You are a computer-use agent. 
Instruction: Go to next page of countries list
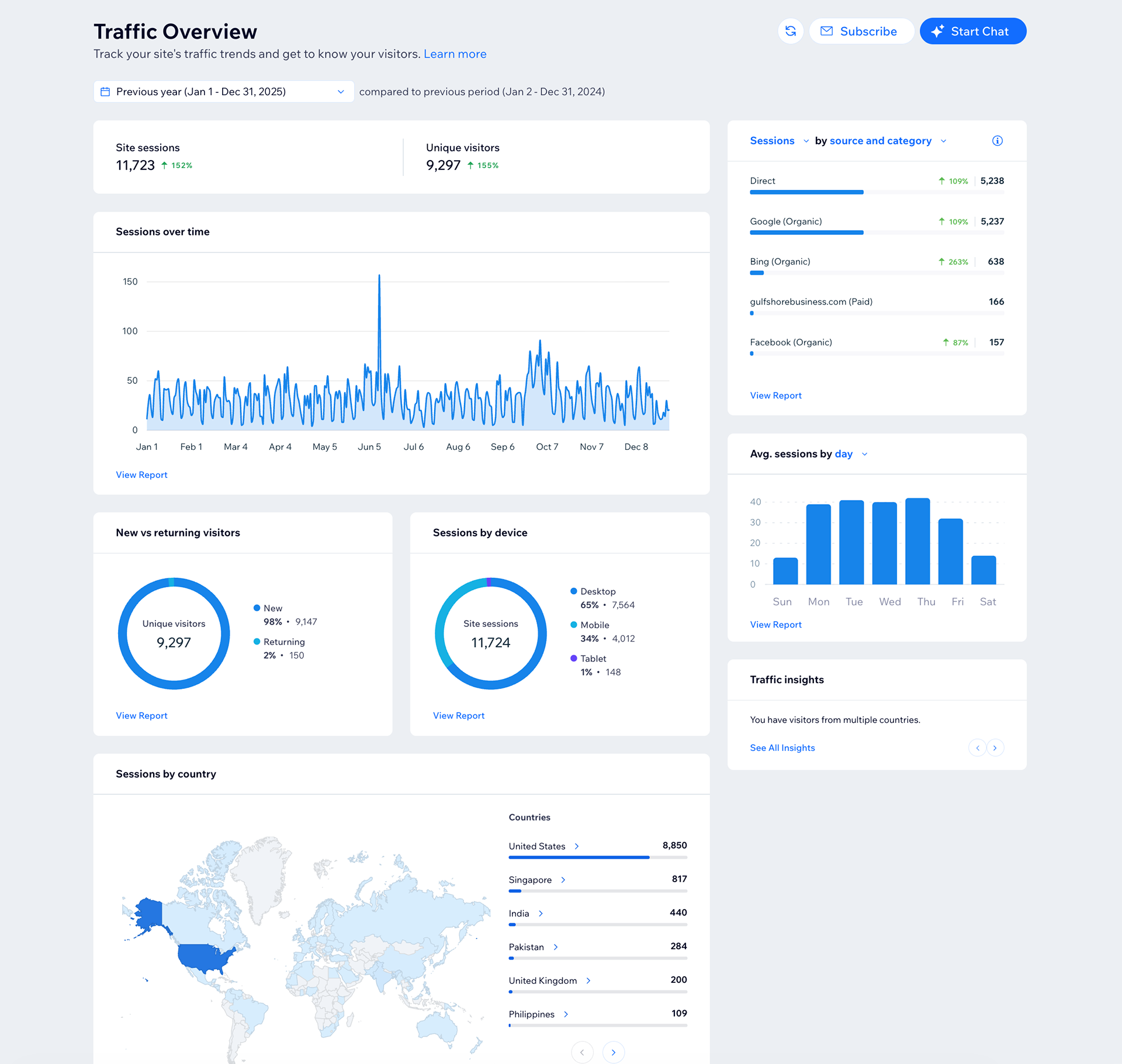pos(613,1052)
